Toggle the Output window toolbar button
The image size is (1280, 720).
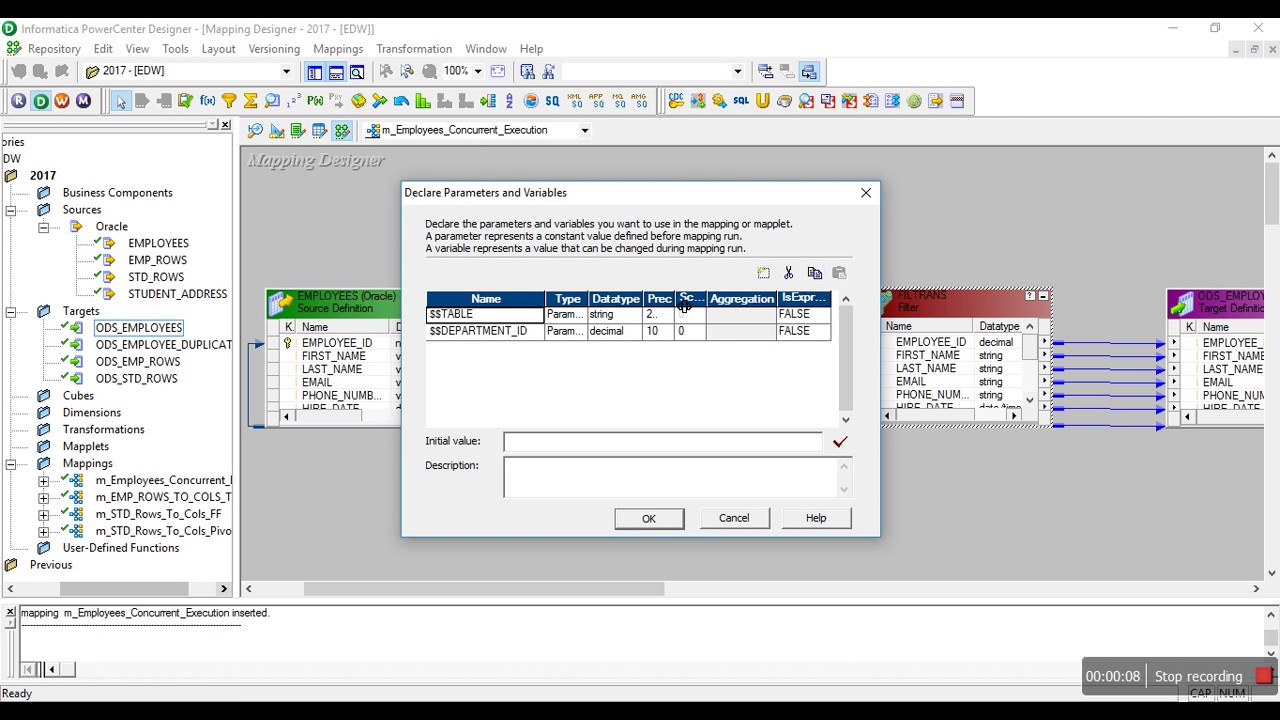336,72
